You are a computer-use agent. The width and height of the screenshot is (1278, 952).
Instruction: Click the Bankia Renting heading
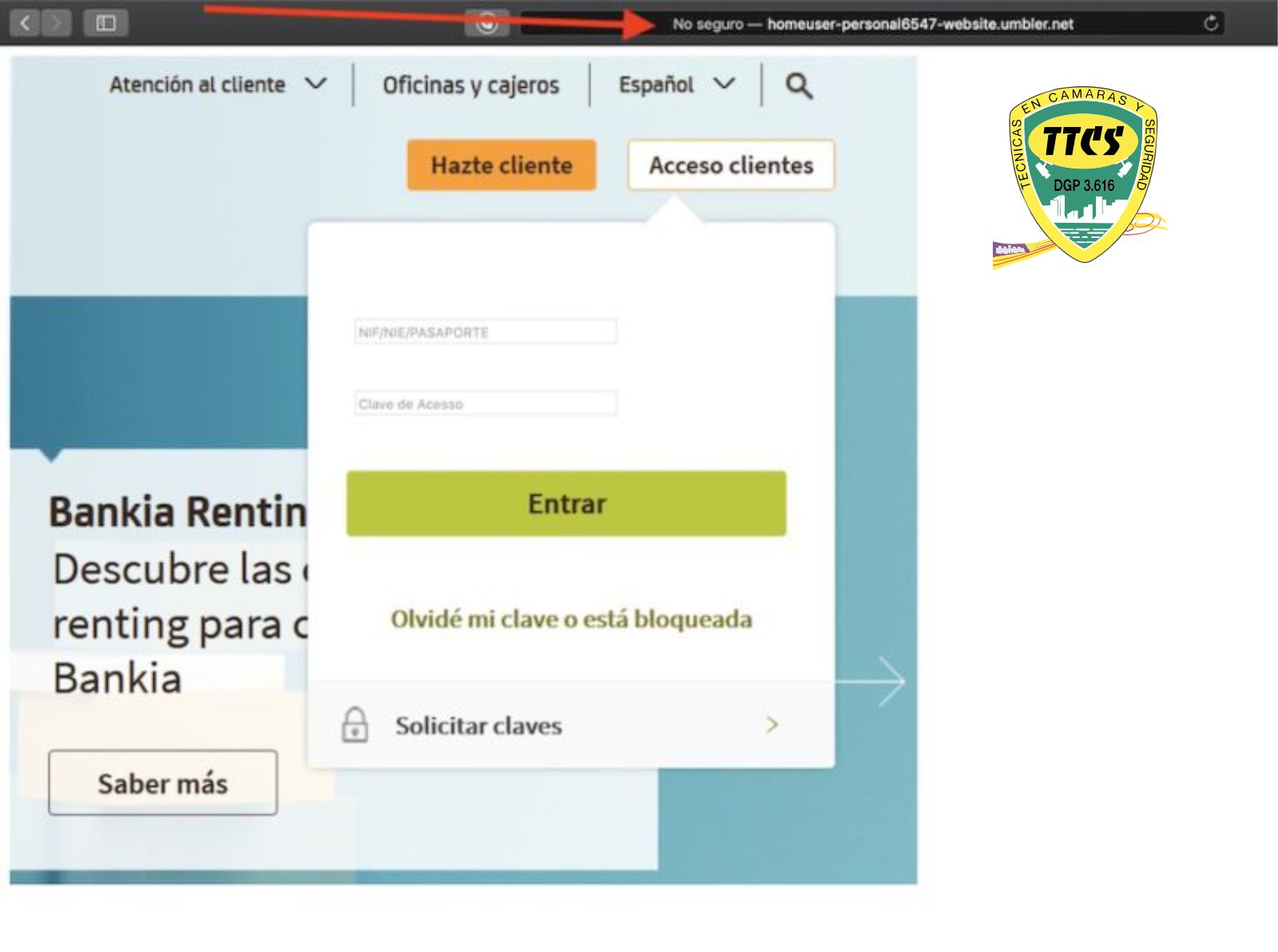point(177,512)
